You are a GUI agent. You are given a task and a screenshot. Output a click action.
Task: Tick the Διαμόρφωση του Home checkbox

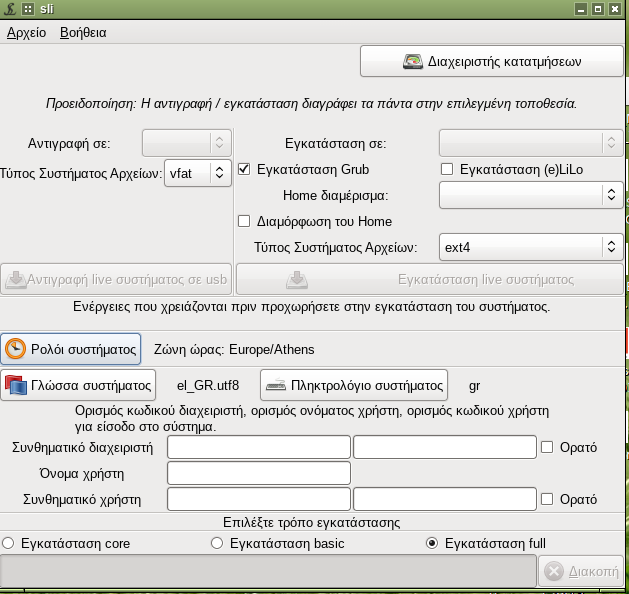(243, 221)
